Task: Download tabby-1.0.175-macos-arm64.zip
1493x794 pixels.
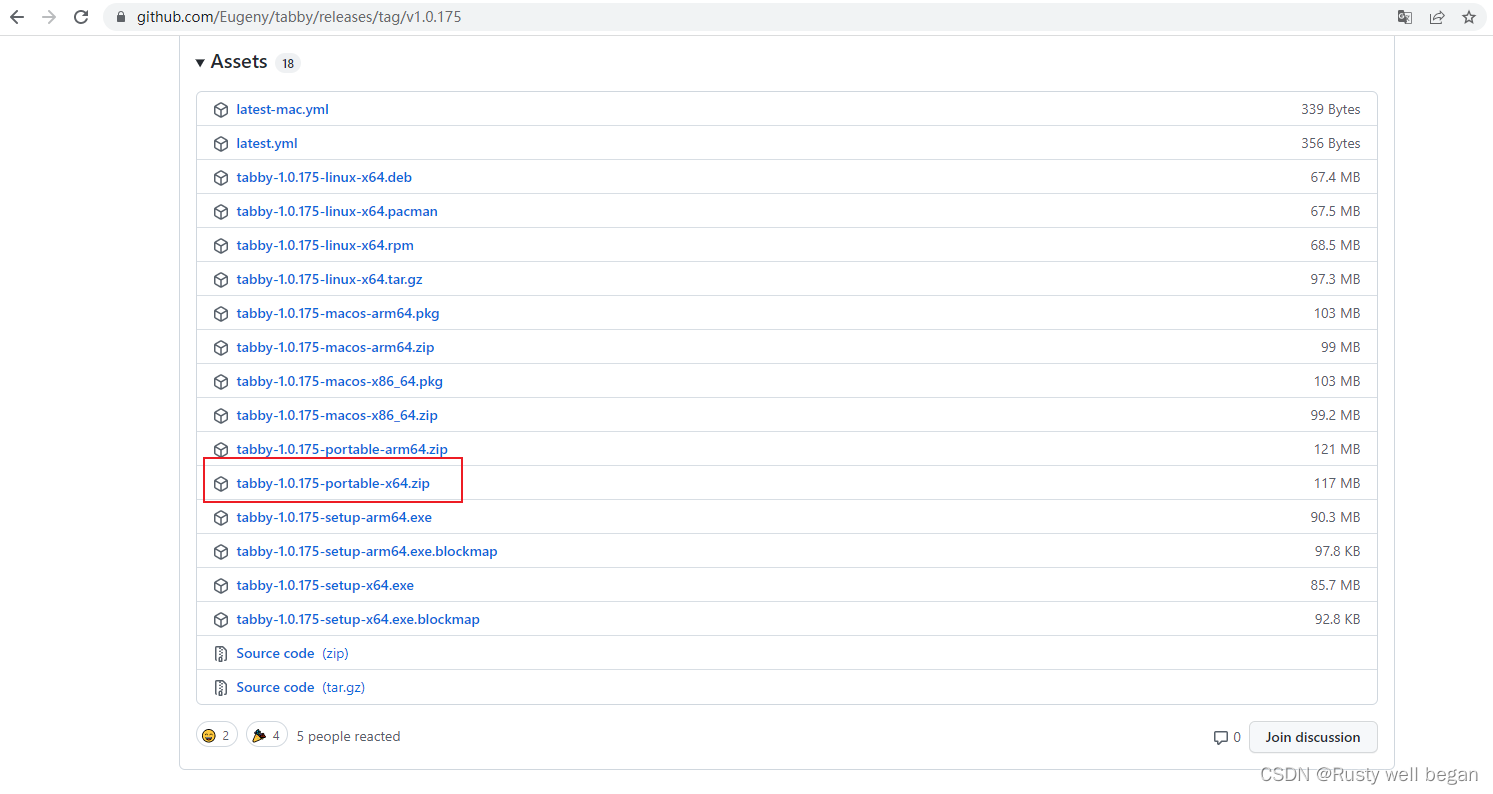Action: pyautogui.click(x=335, y=347)
